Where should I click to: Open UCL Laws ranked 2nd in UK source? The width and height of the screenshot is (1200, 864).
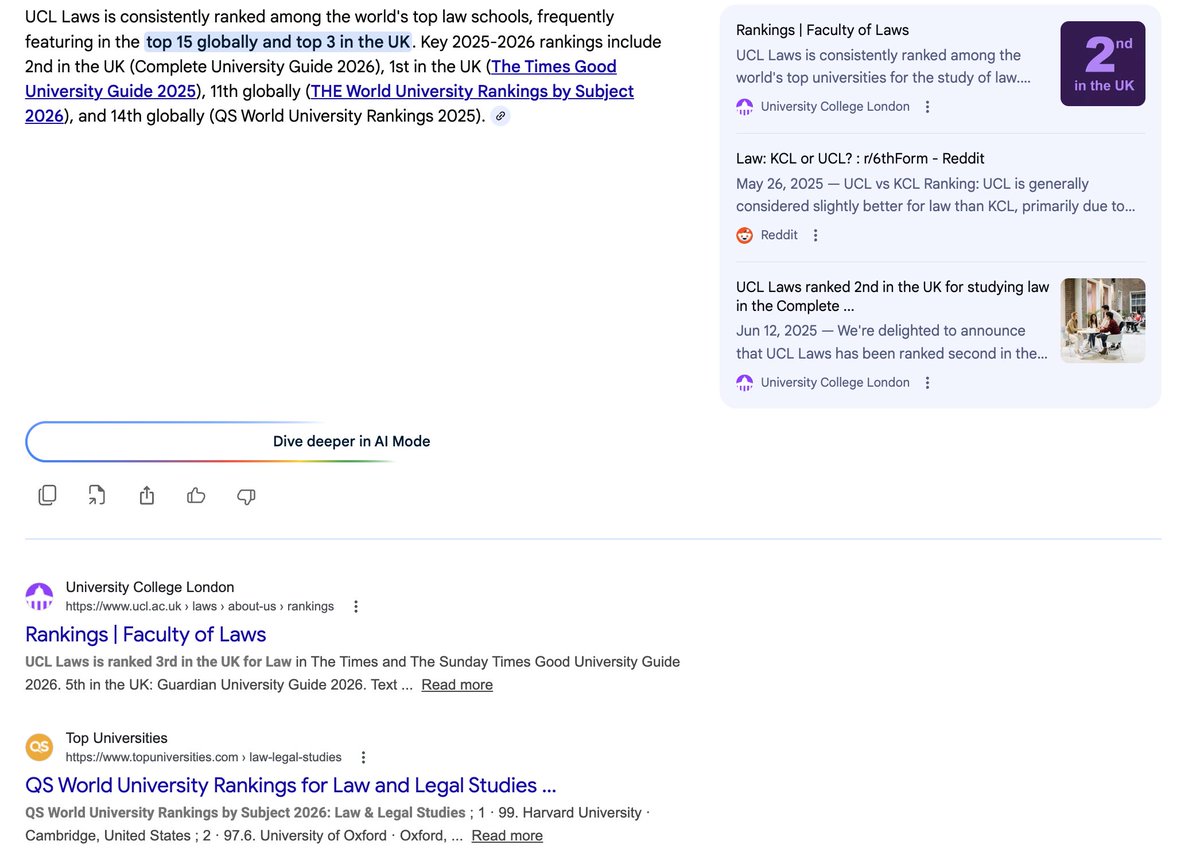pos(893,297)
